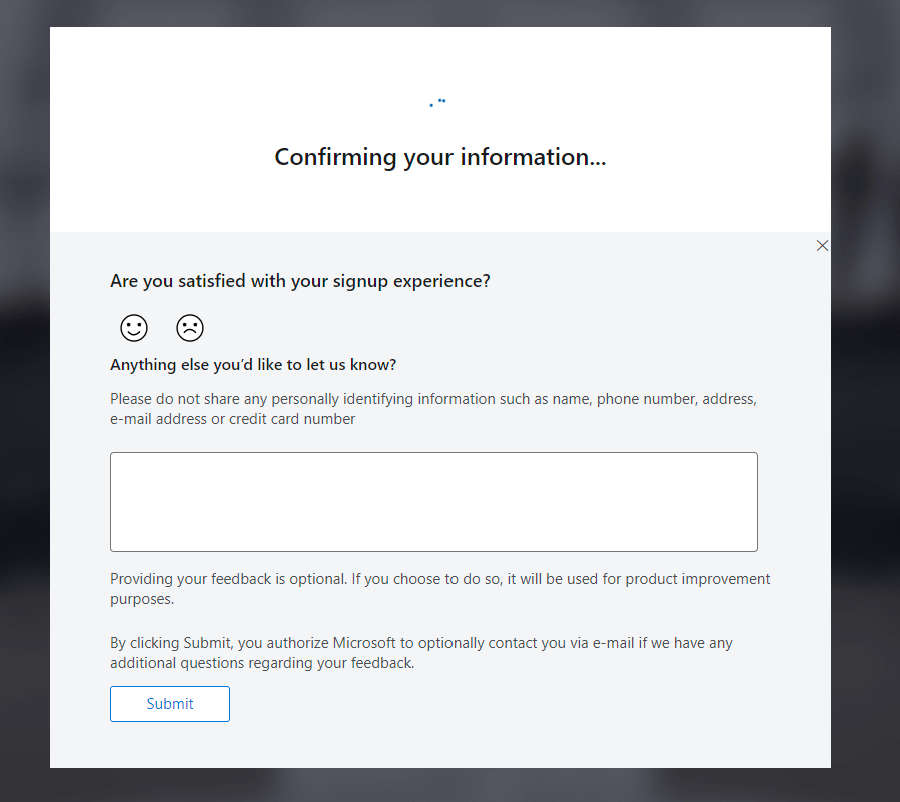Click the 'Confirming your information...' heading
Screen dimensions: 900x802
440,158
